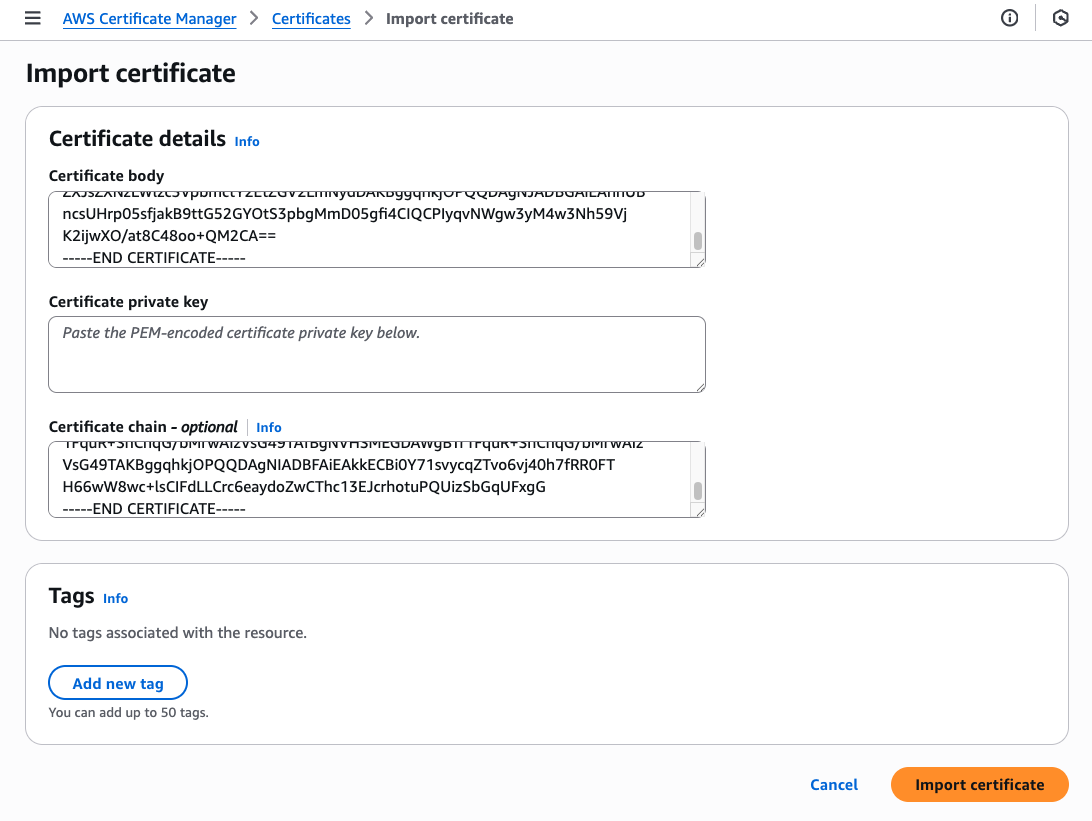
Task: Open Info next to Certificate chain heading
Action: tap(268, 427)
